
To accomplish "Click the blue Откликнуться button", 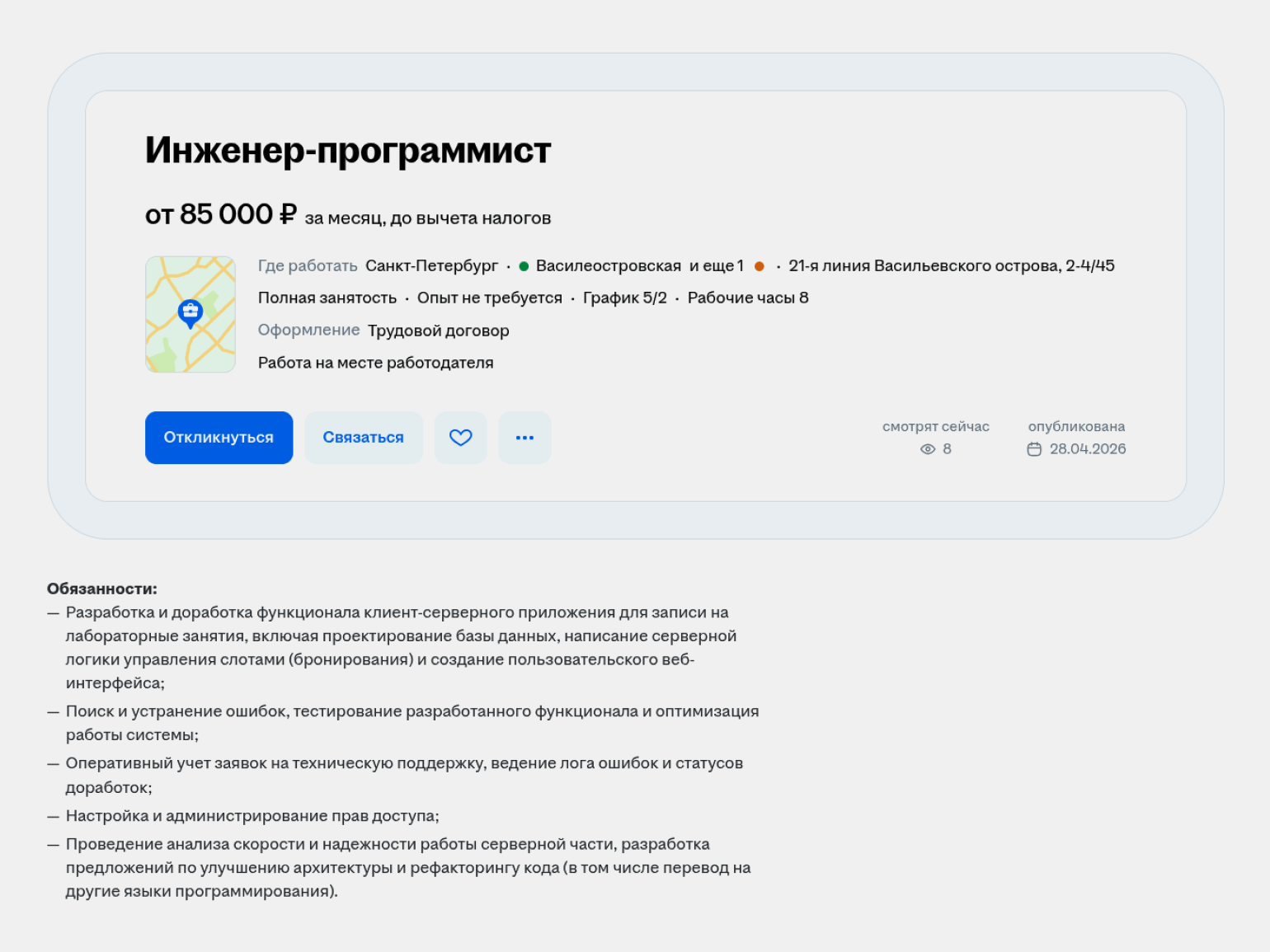I will click(x=219, y=438).
